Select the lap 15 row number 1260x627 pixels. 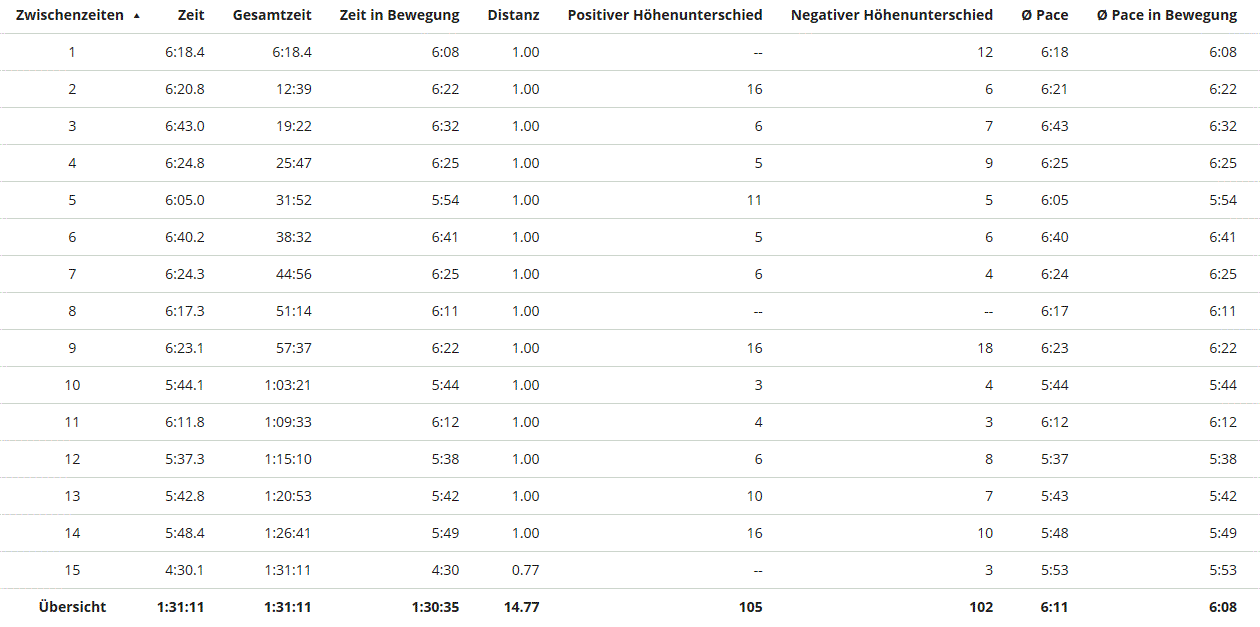click(x=72, y=570)
